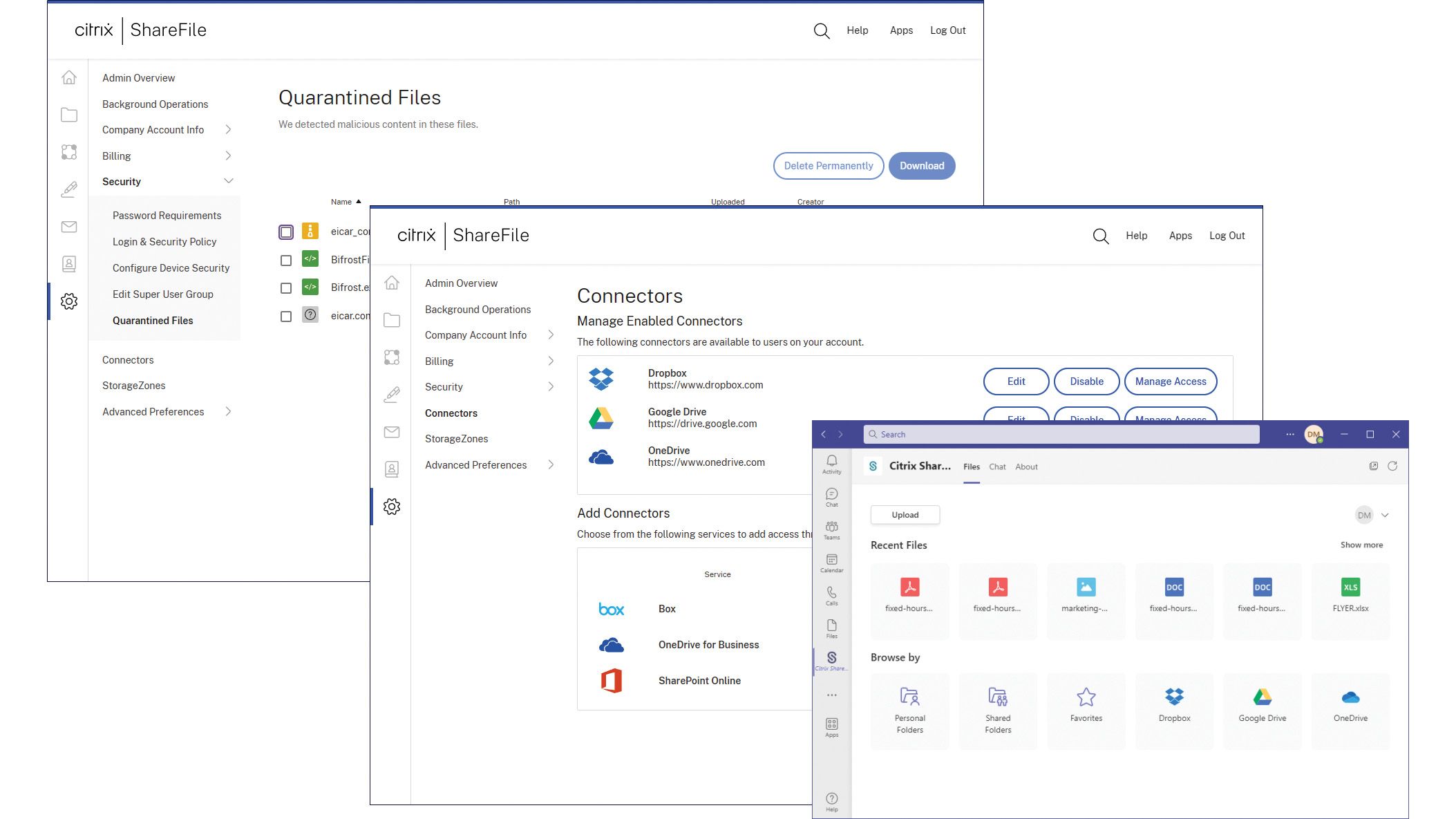Image resolution: width=1456 pixels, height=819 pixels.
Task: Click search icon in Quarantined Files window
Action: coord(821,31)
